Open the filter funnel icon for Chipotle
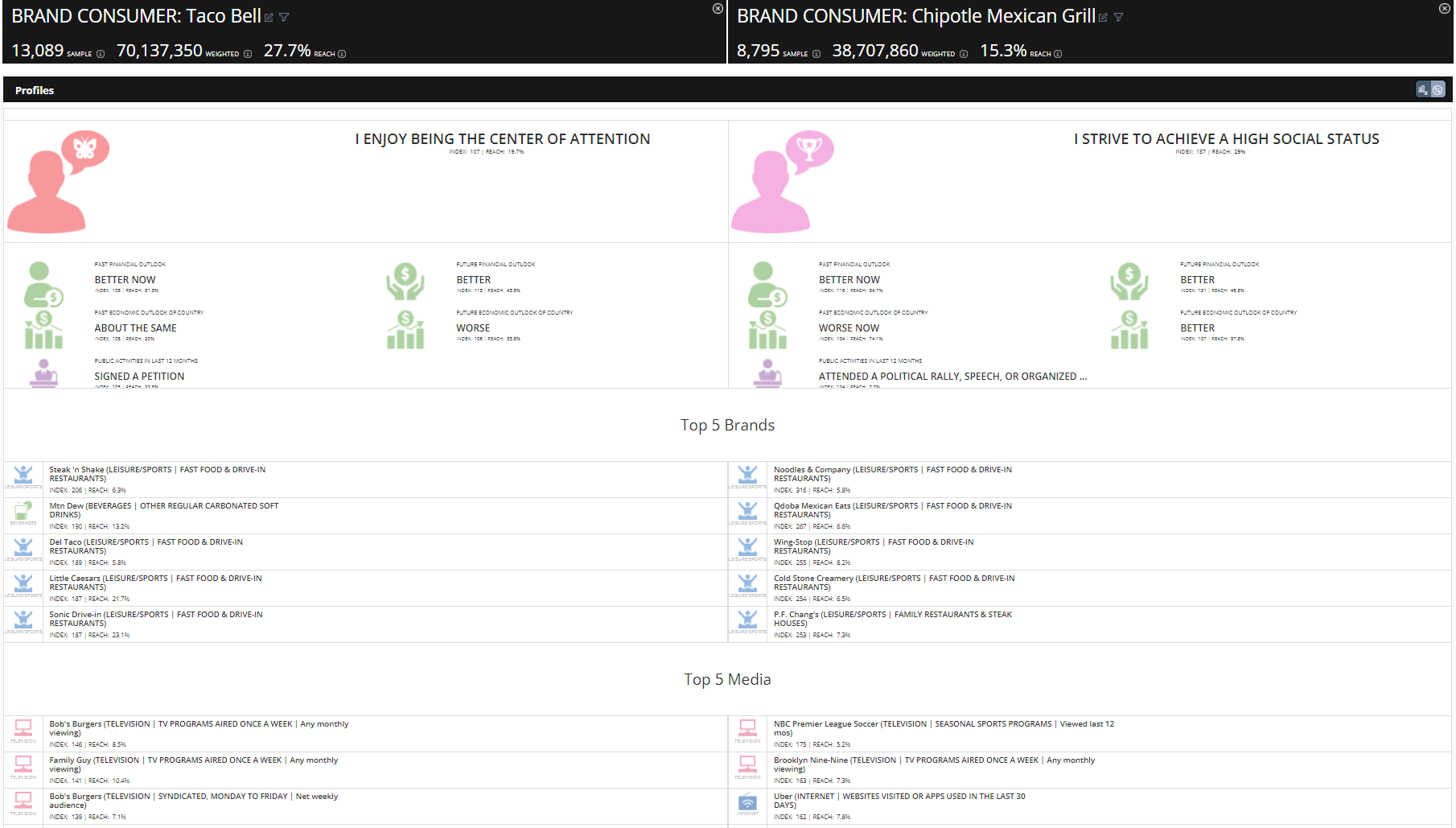1456x828 pixels. 1118,18
